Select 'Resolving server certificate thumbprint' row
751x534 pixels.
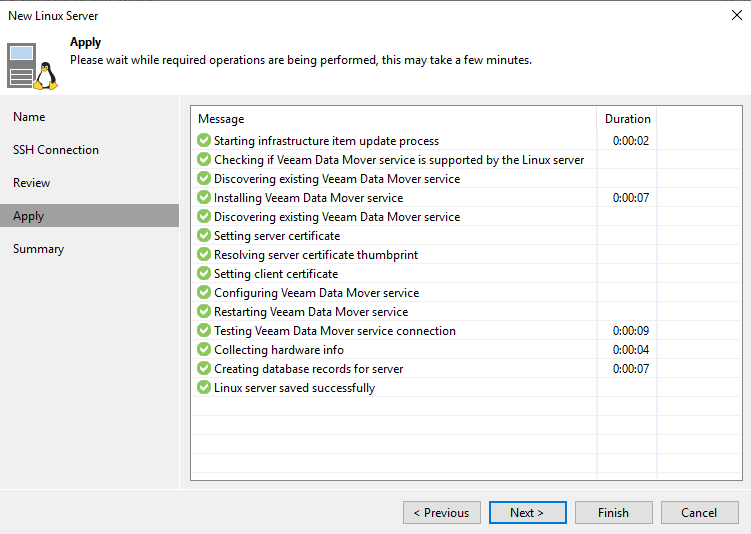pyautogui.click(x=467, y=254)
